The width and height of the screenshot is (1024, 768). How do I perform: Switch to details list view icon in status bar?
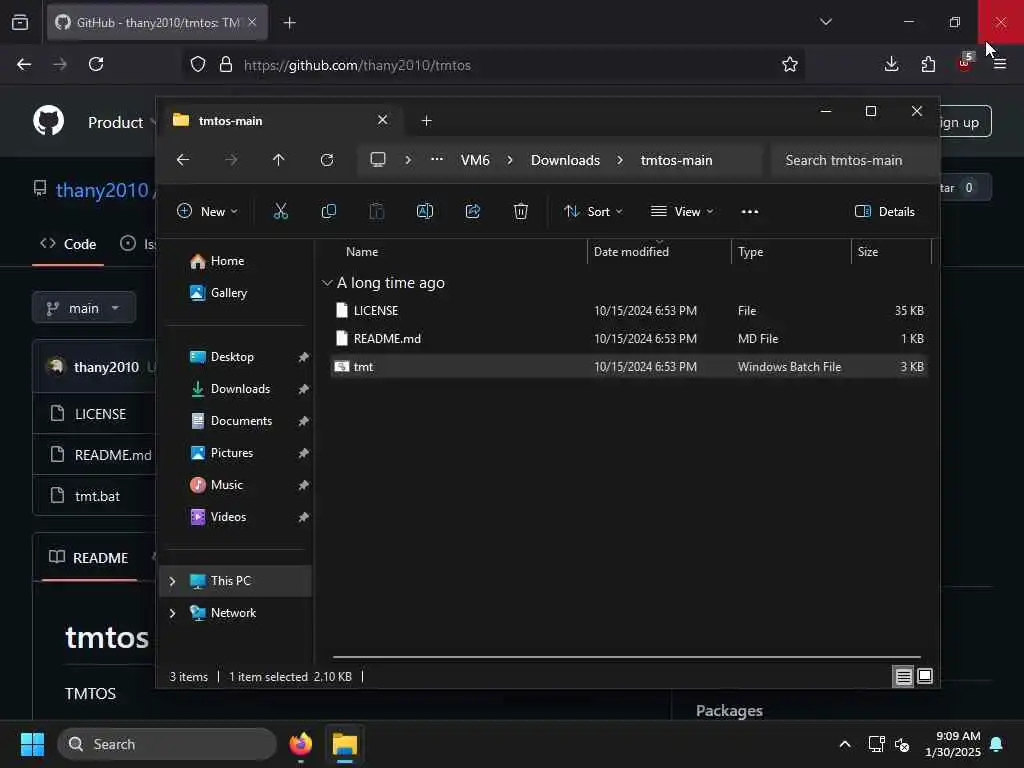point(903,677)
